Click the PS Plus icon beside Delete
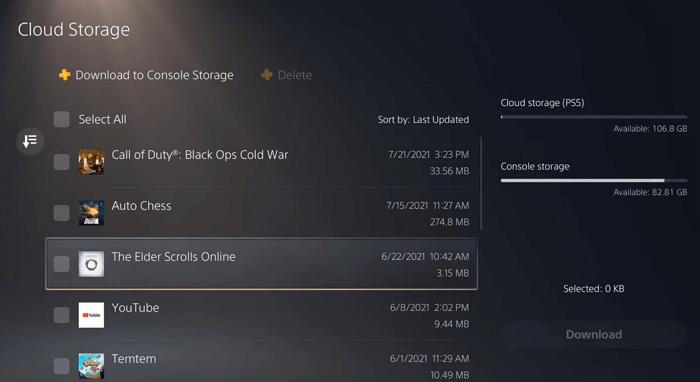 point(267,75)
